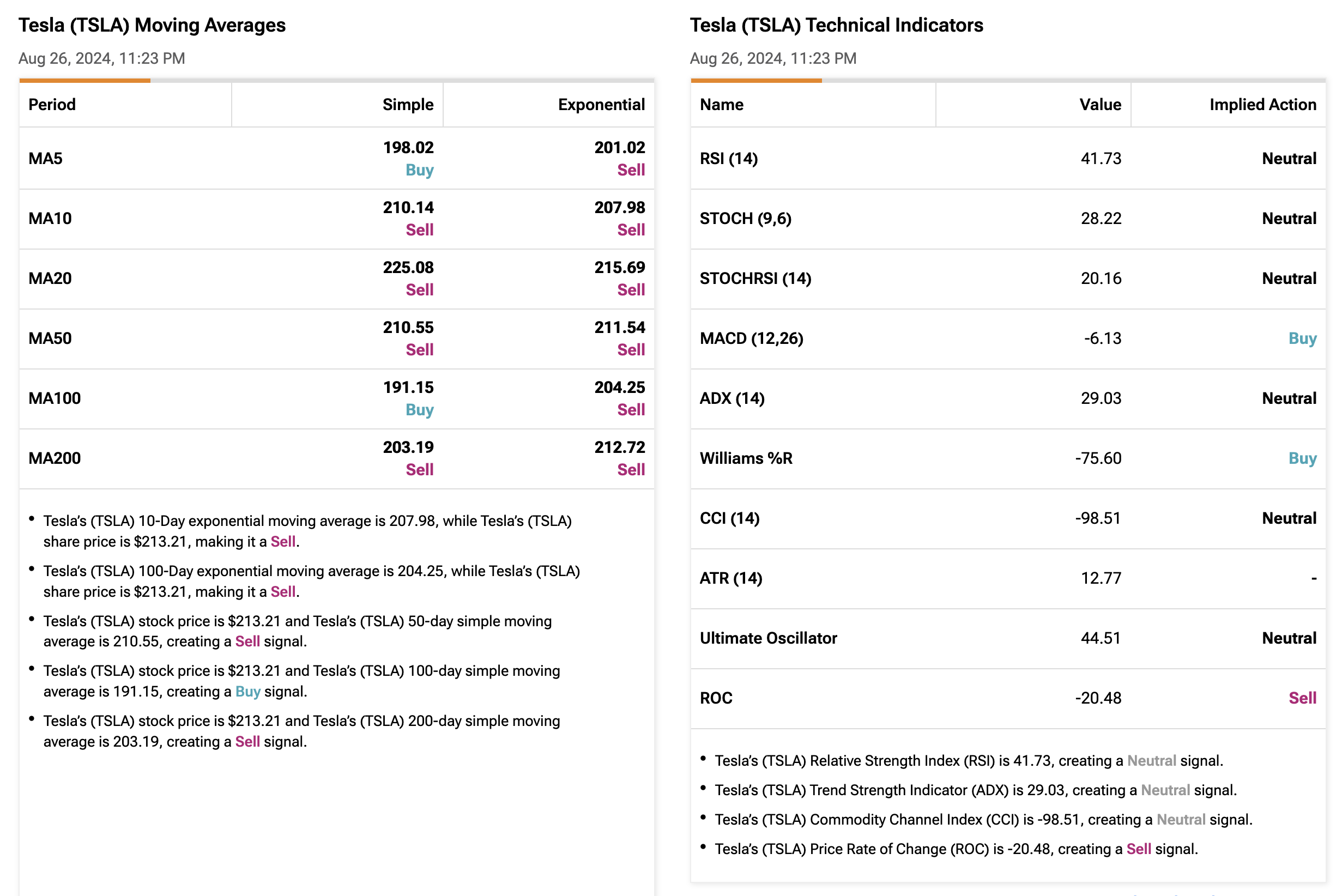The width and height of the screenshot is (1342, 896).
Task: Select the RSI (14) row name
Action: 728,158
